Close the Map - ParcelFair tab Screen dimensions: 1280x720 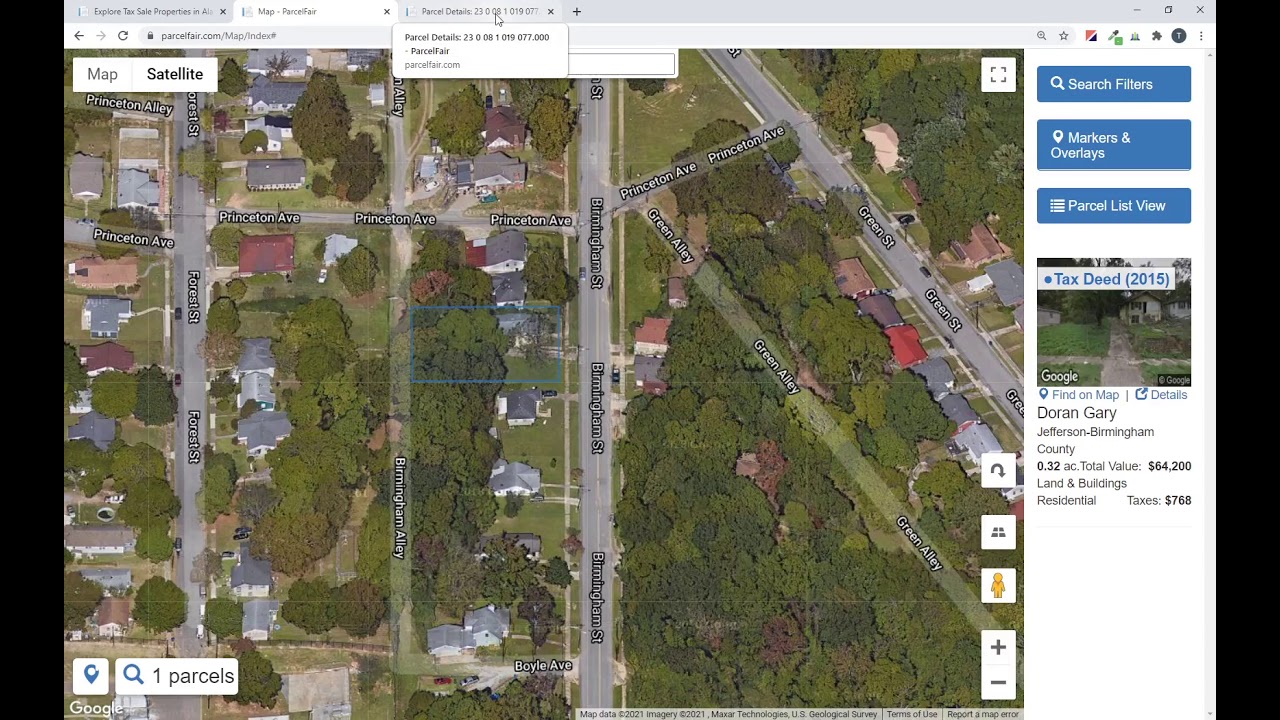(x=387, y=12)
